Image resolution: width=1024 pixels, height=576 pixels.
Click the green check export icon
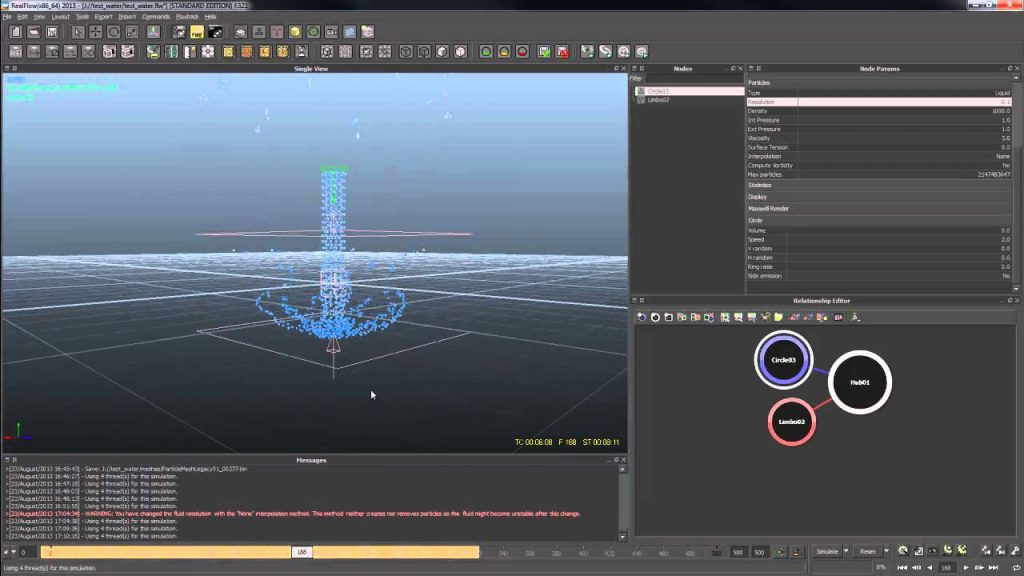tap(544, 52)
